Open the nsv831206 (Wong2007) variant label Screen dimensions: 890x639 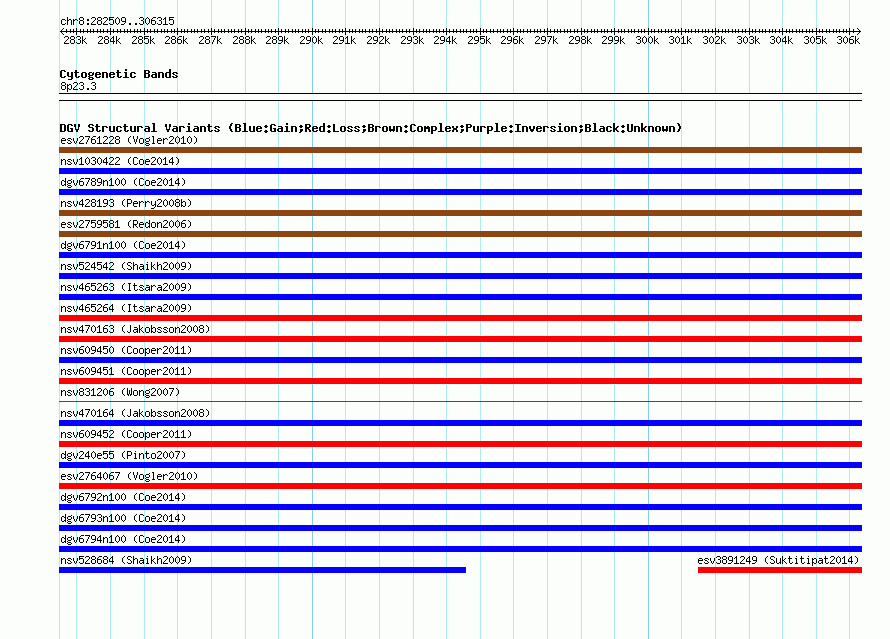[120, 392]
